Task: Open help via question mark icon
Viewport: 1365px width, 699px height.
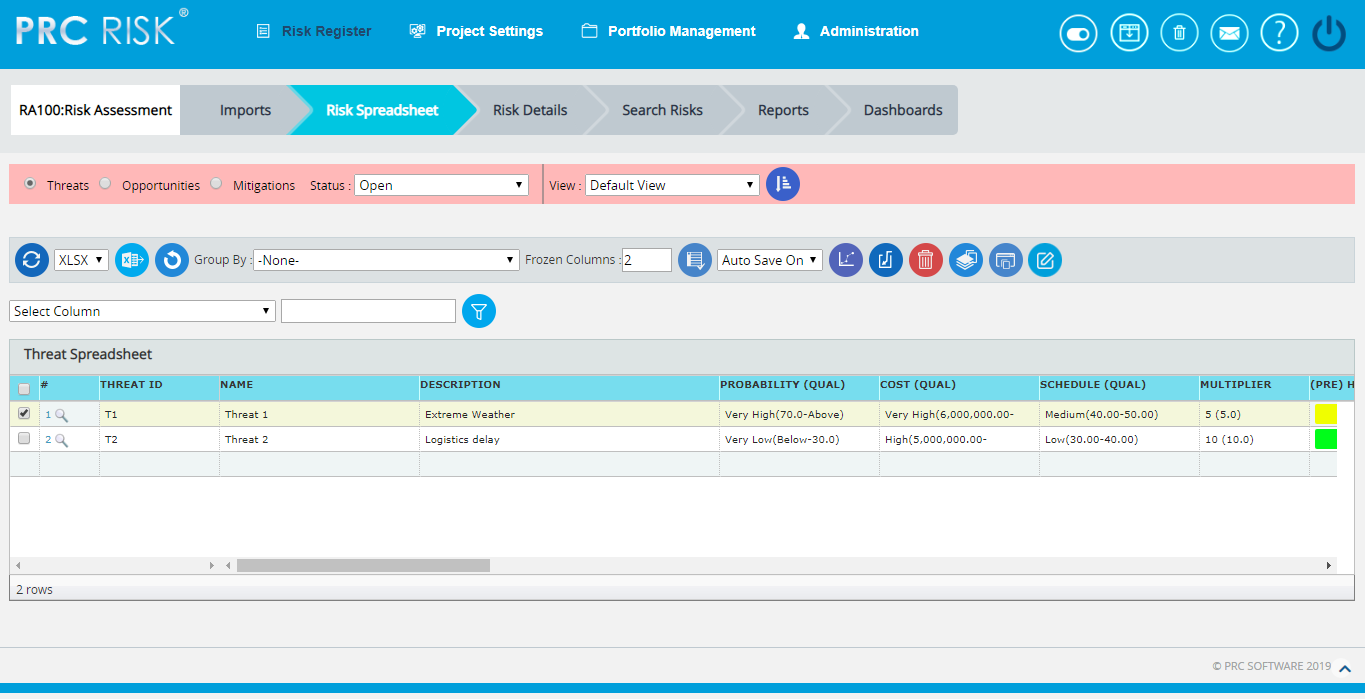Action: (1280, 33)
